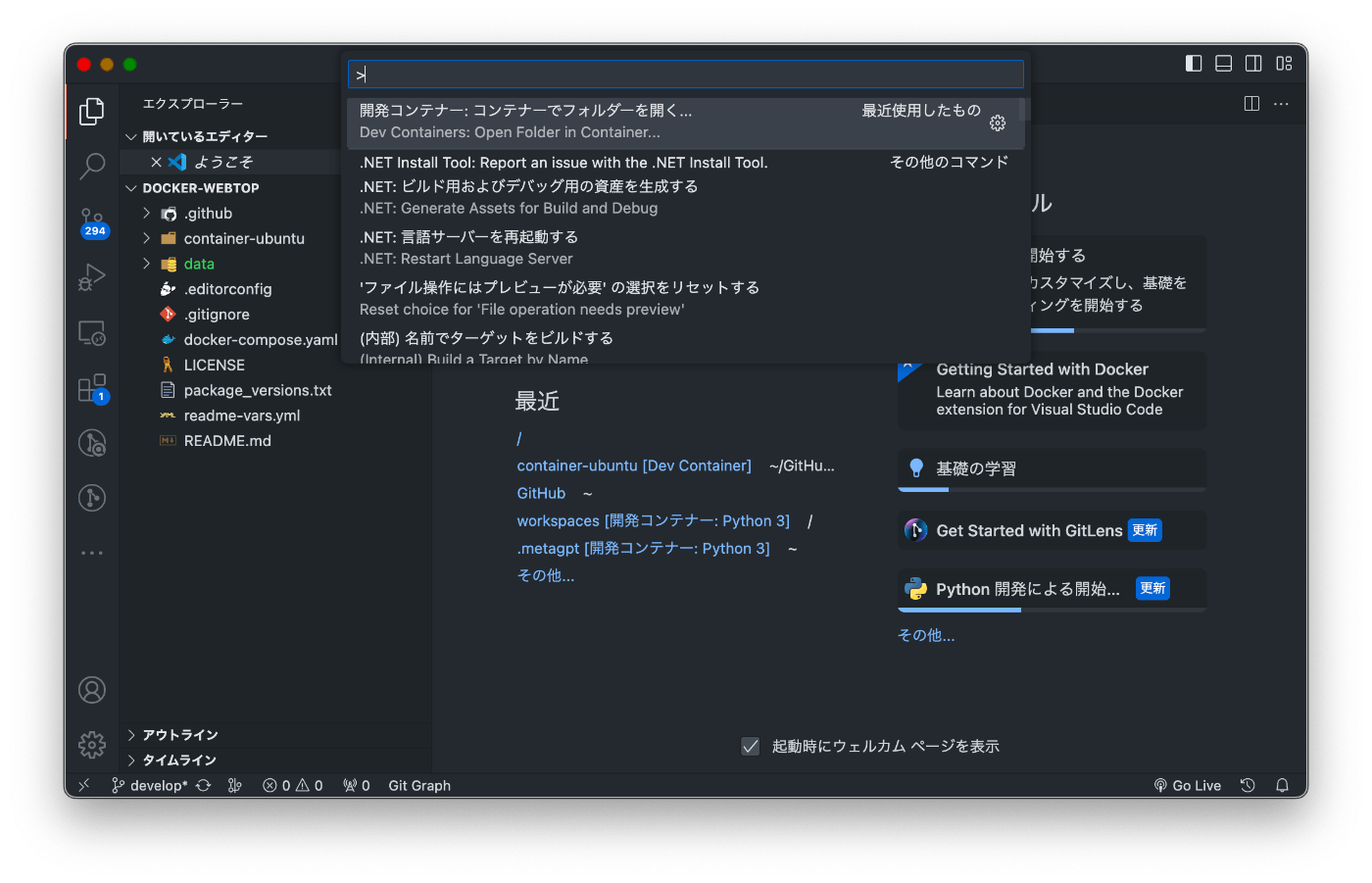Open notifications bell icon
This screenshot has width=1372, height=883.
pos(1282,785)
